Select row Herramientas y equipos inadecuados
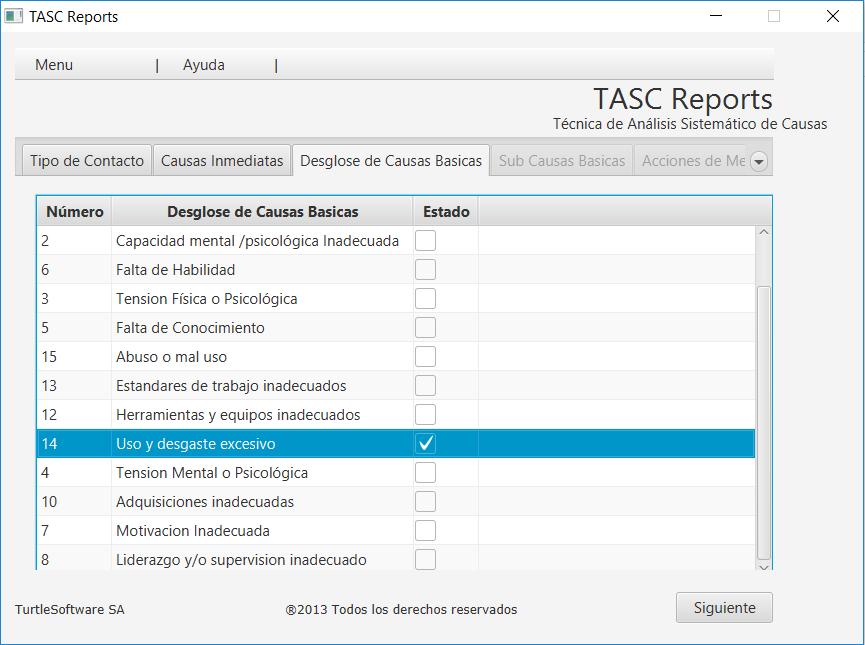This screenshot has height=645, width=865. [396, 414]
